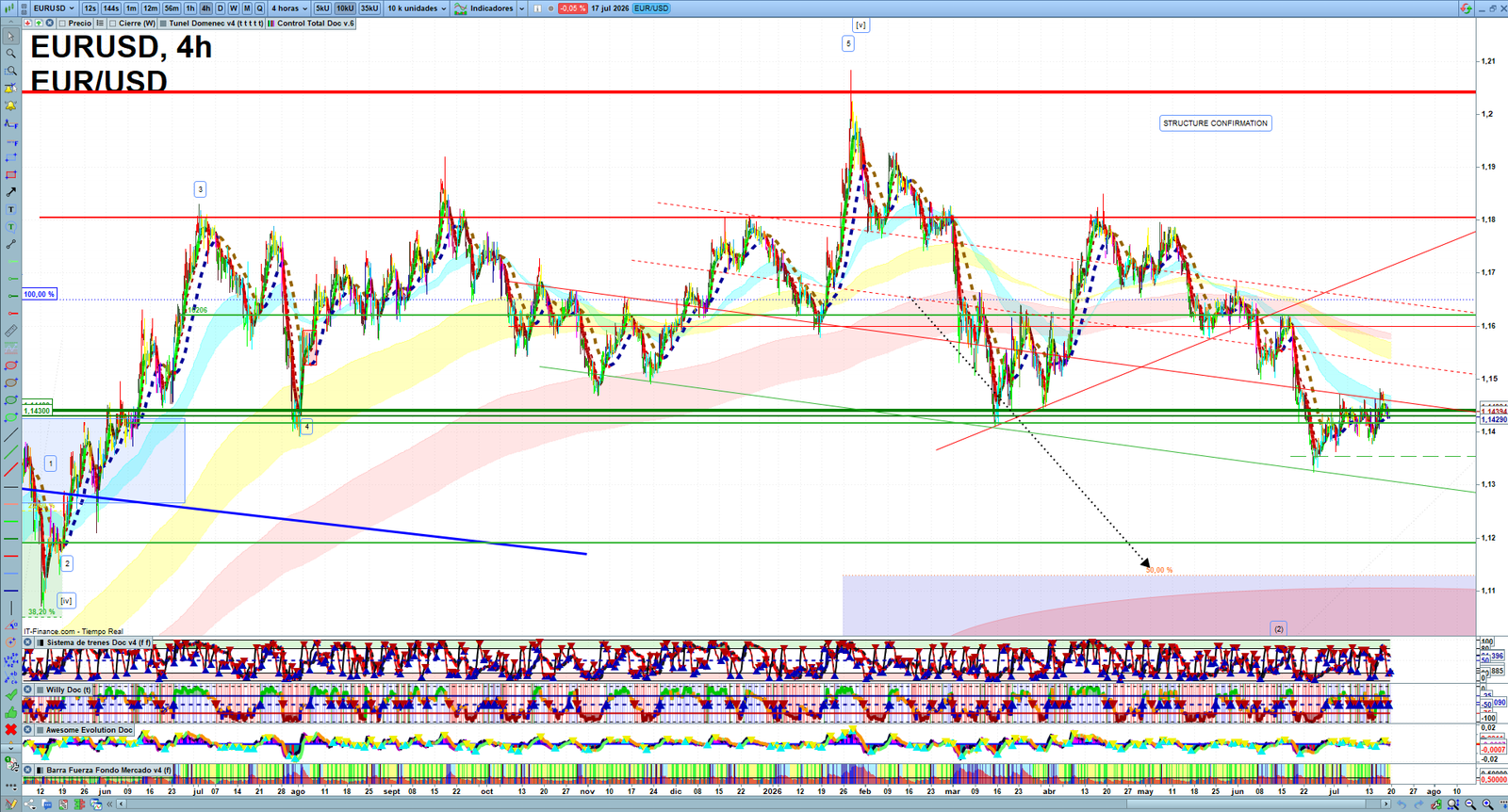Select the zoom-area selection tool
This screenshot has width=1508, height=812.
10,71
